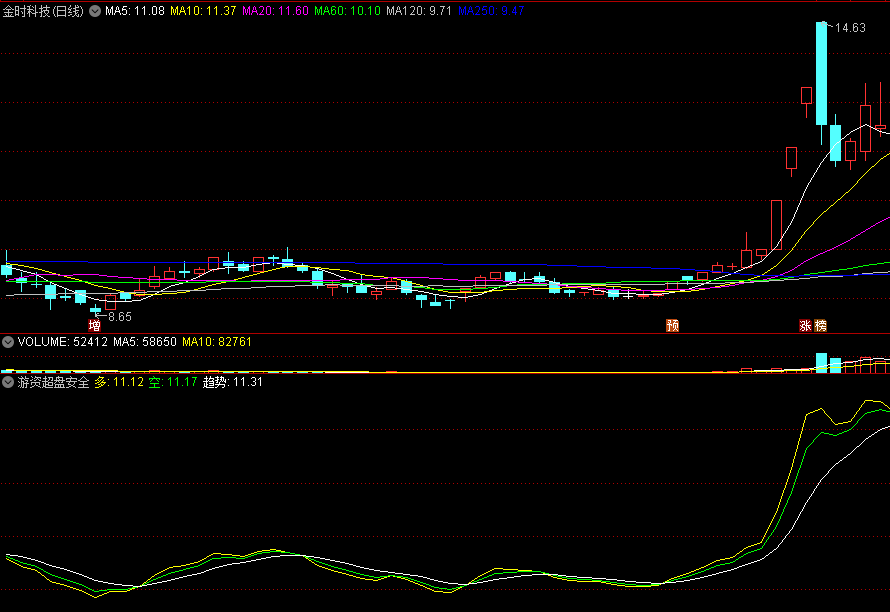
Task: Open the dropdown beside 金时科技(日线) title
Action: (x=95, y=11)
